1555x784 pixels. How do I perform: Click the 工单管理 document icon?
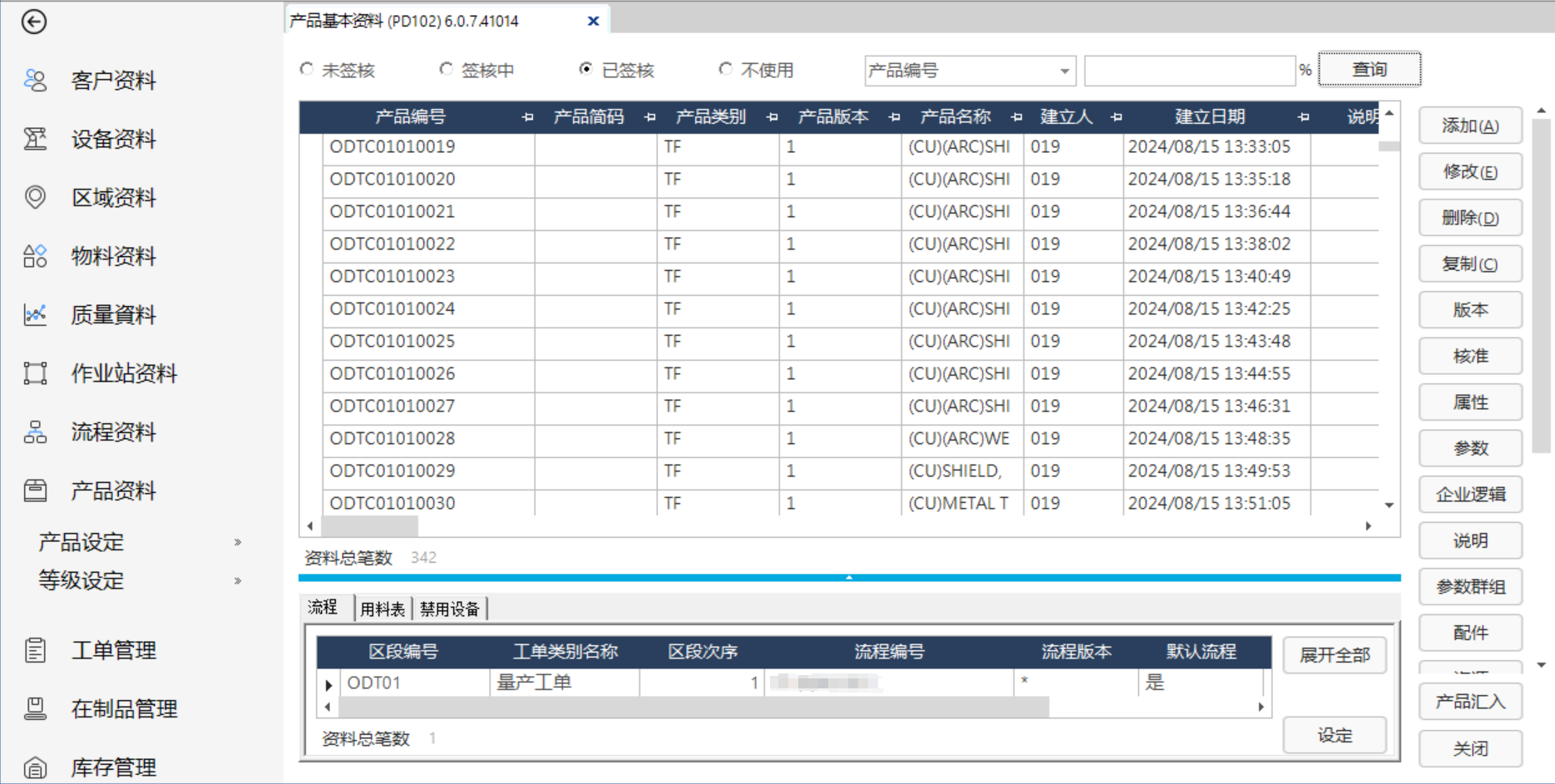point(35,650)
